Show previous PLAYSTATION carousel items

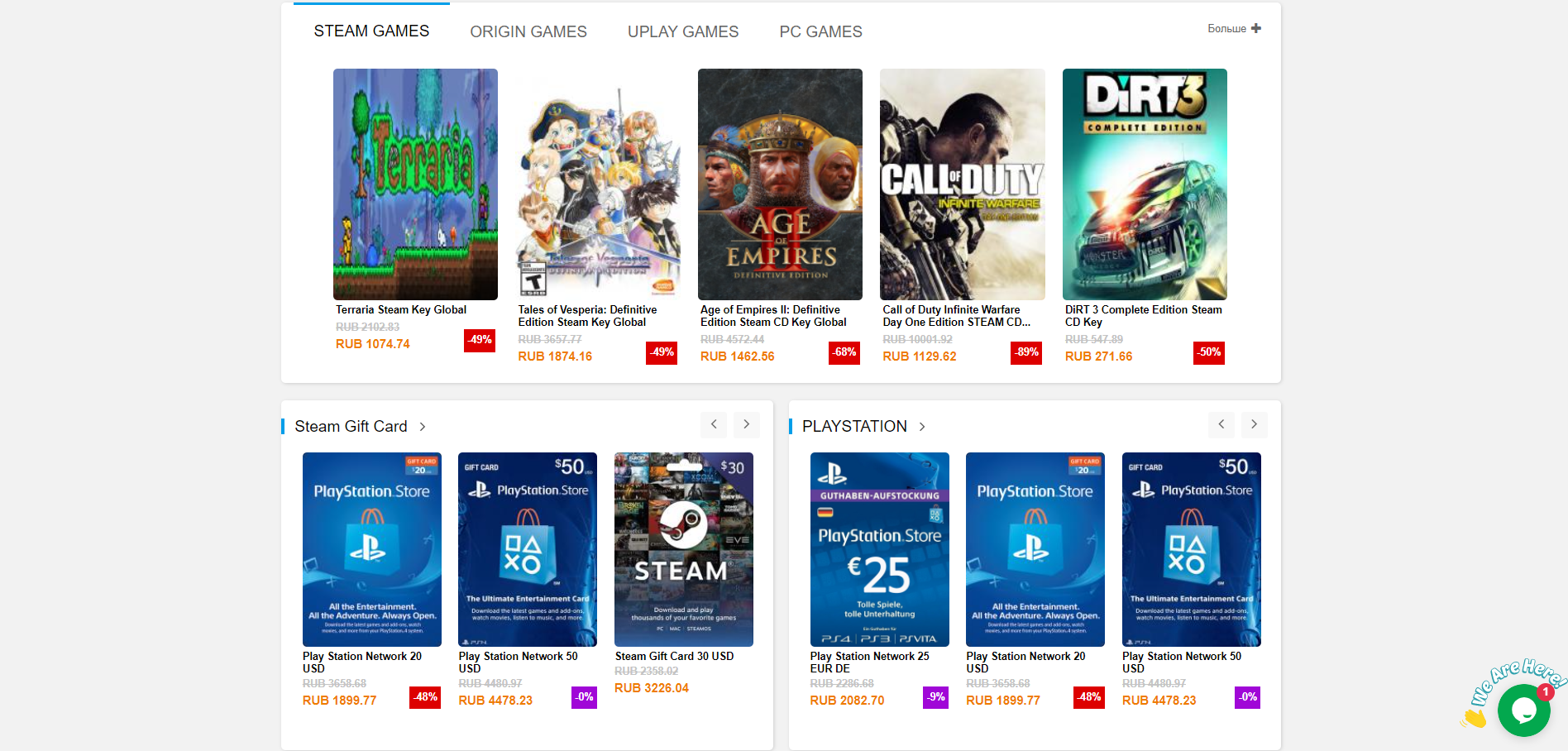tap(1221, 424)
